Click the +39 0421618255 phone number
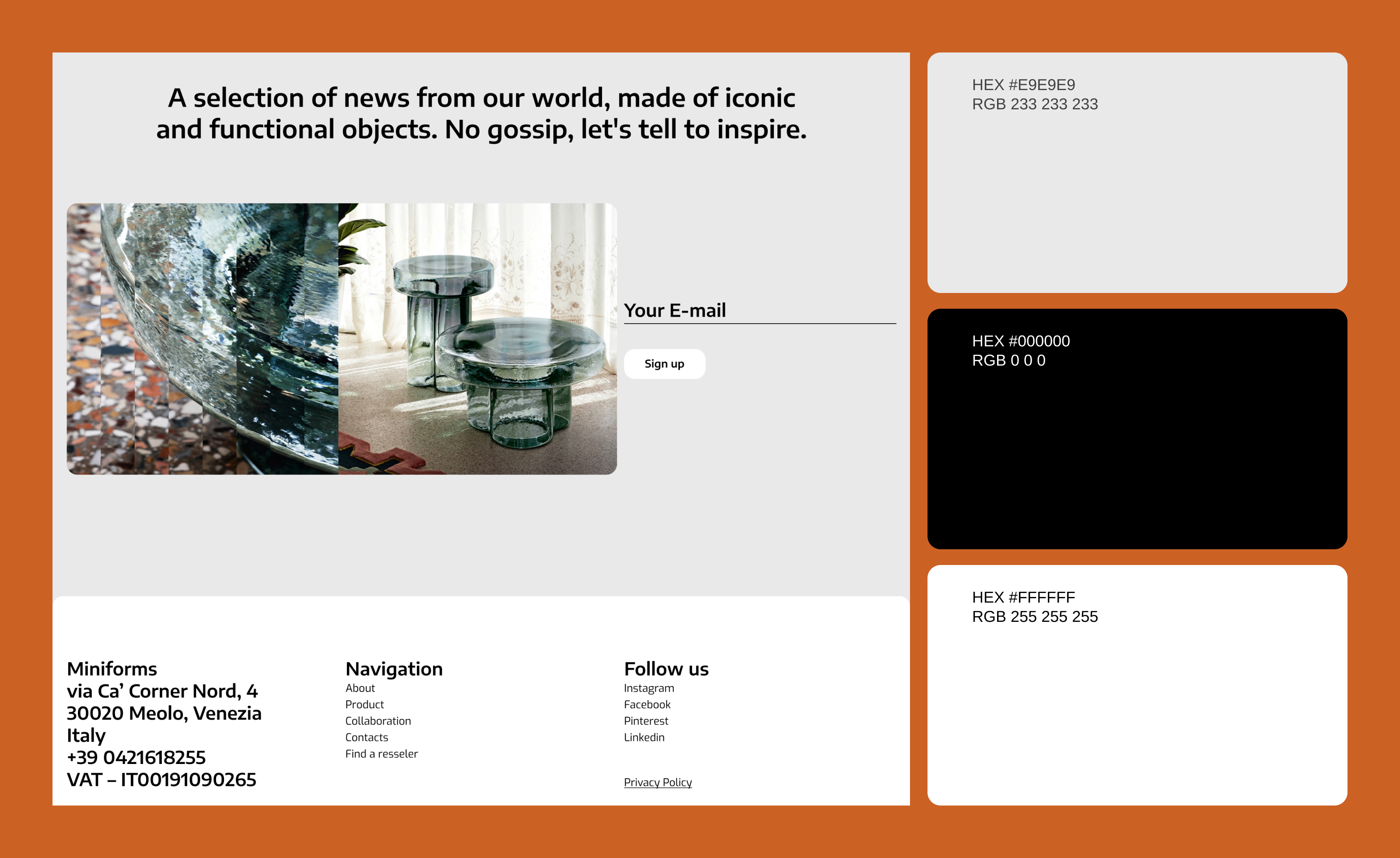1400x858 pixels. (x=136, y=757)
